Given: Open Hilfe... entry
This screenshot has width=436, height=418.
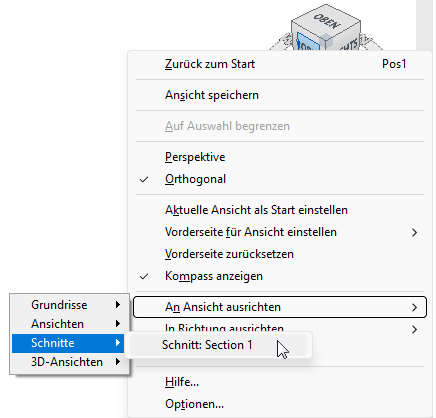Looking at the screenshot, I should 182,382.
